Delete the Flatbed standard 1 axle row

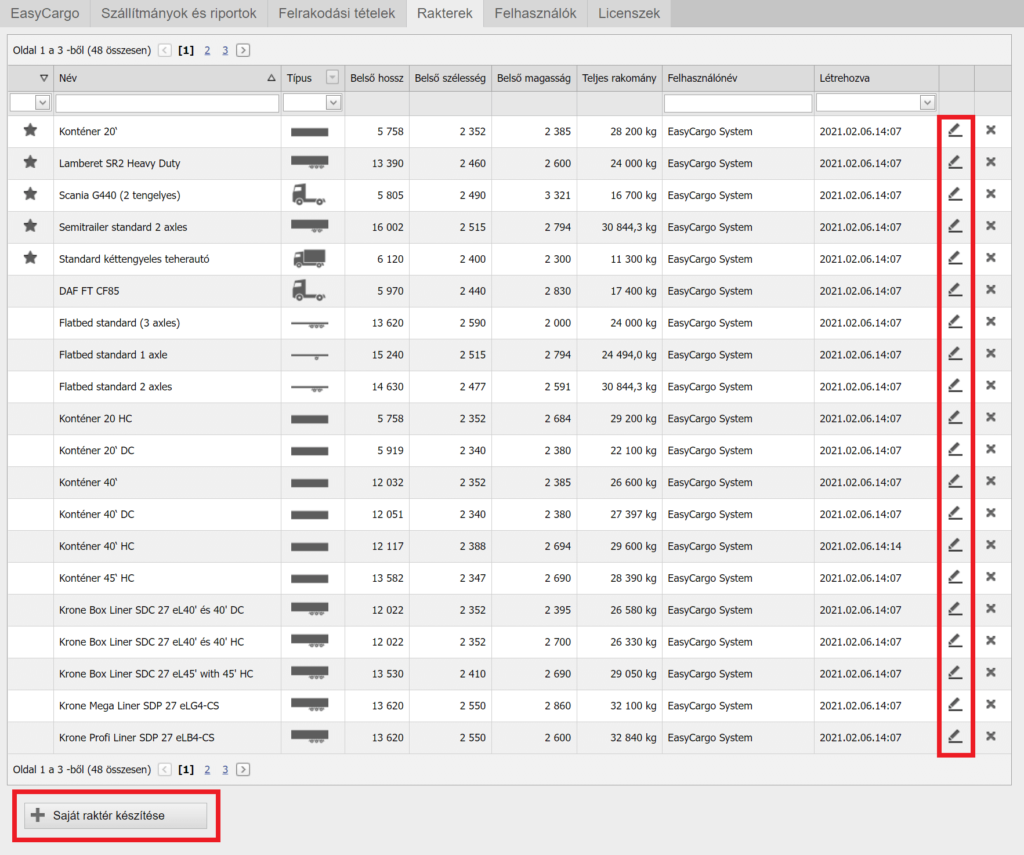(991, 353)
